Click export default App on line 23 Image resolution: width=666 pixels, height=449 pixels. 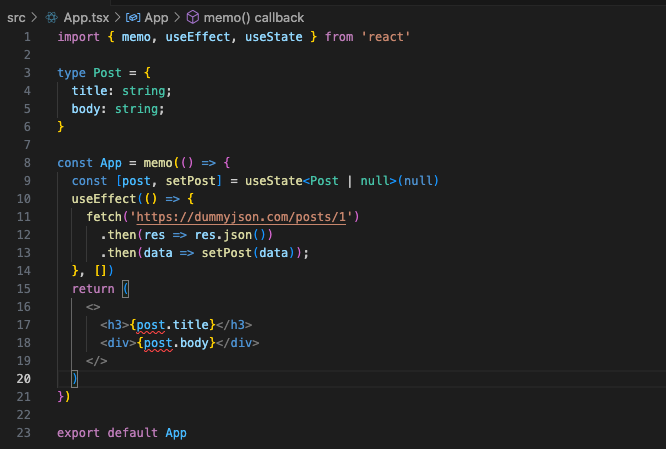click(122, 432)
